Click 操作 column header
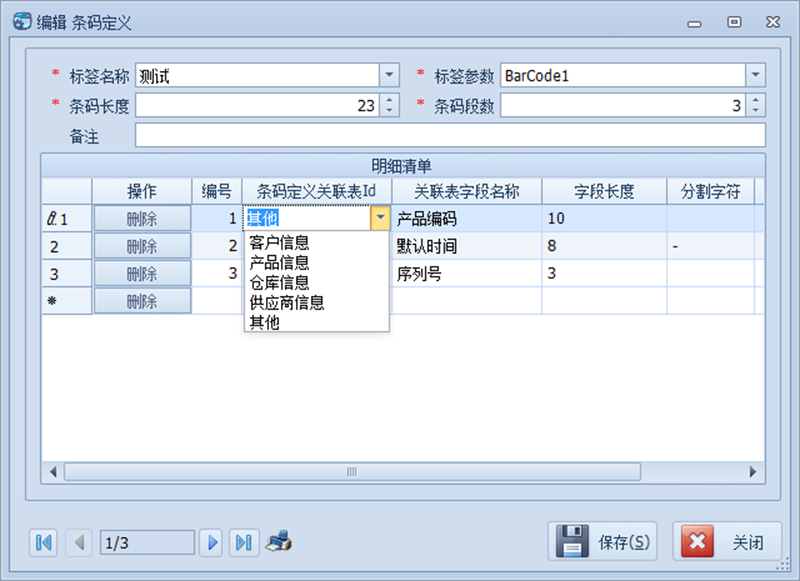Image resolution: width=800 pixels, height=581 pixels. coord(142,191)
